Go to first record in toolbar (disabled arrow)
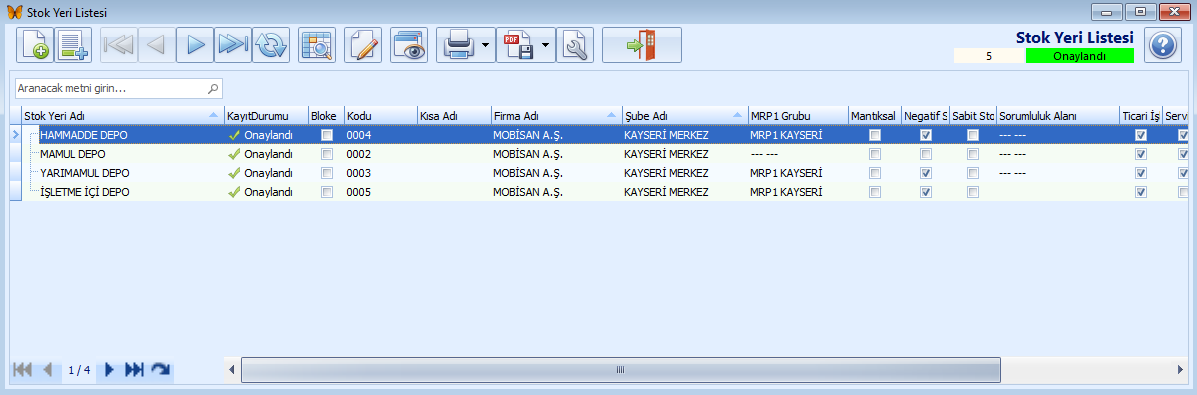The width and height of the screenshot is (1197, 395). (118, 45)
